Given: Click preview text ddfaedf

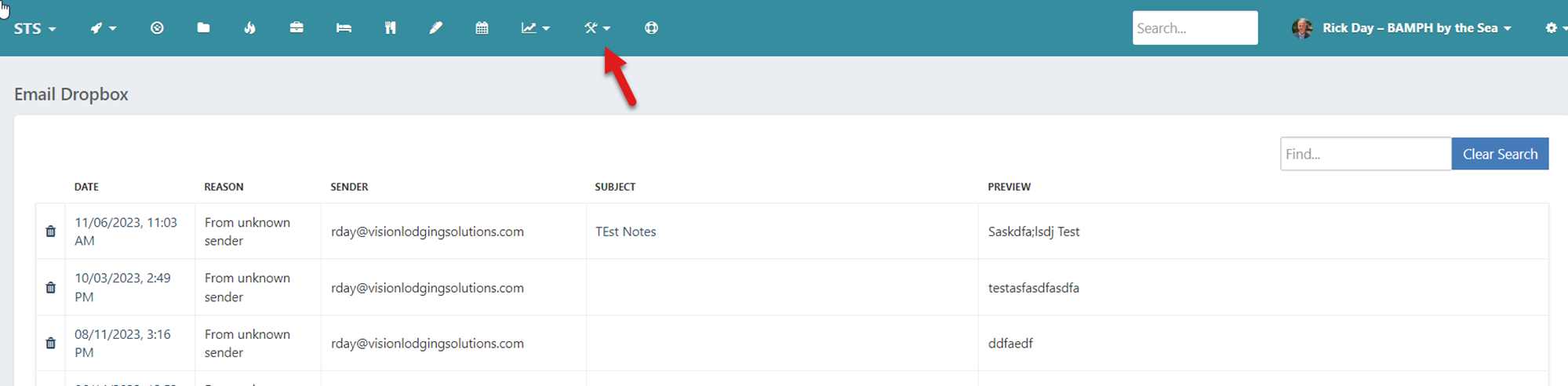Looking at the screenshot, I should [1010, 344].
